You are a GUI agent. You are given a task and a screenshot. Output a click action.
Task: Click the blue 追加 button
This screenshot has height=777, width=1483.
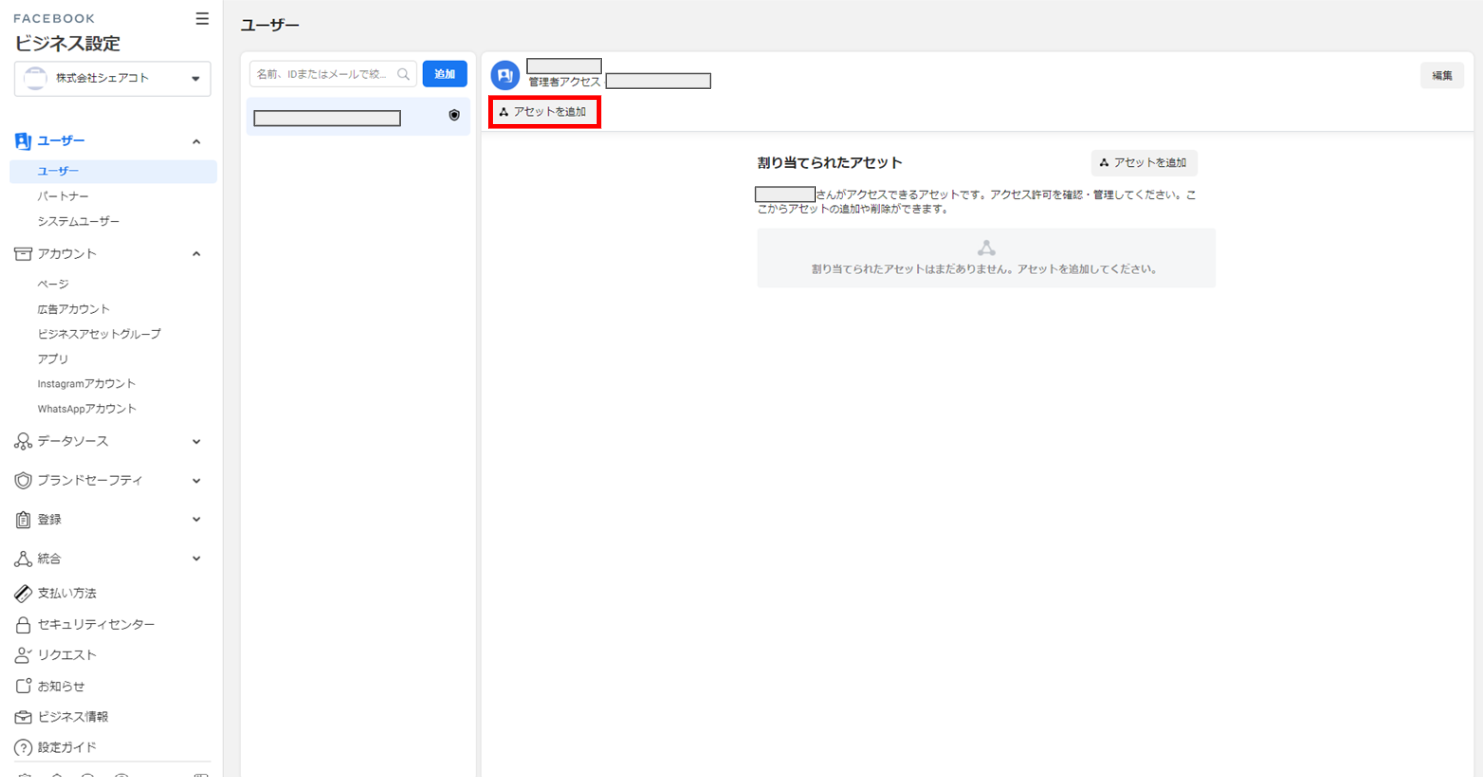(x=444, y=74)
